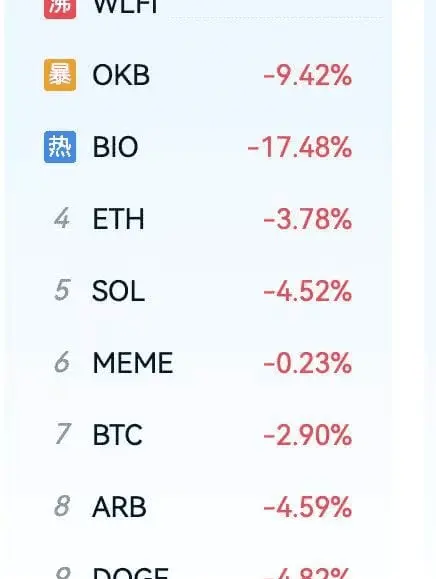436x579 pixels.
Task: Click the -17.48% change for BIO
Action: [x=299, y=147]
